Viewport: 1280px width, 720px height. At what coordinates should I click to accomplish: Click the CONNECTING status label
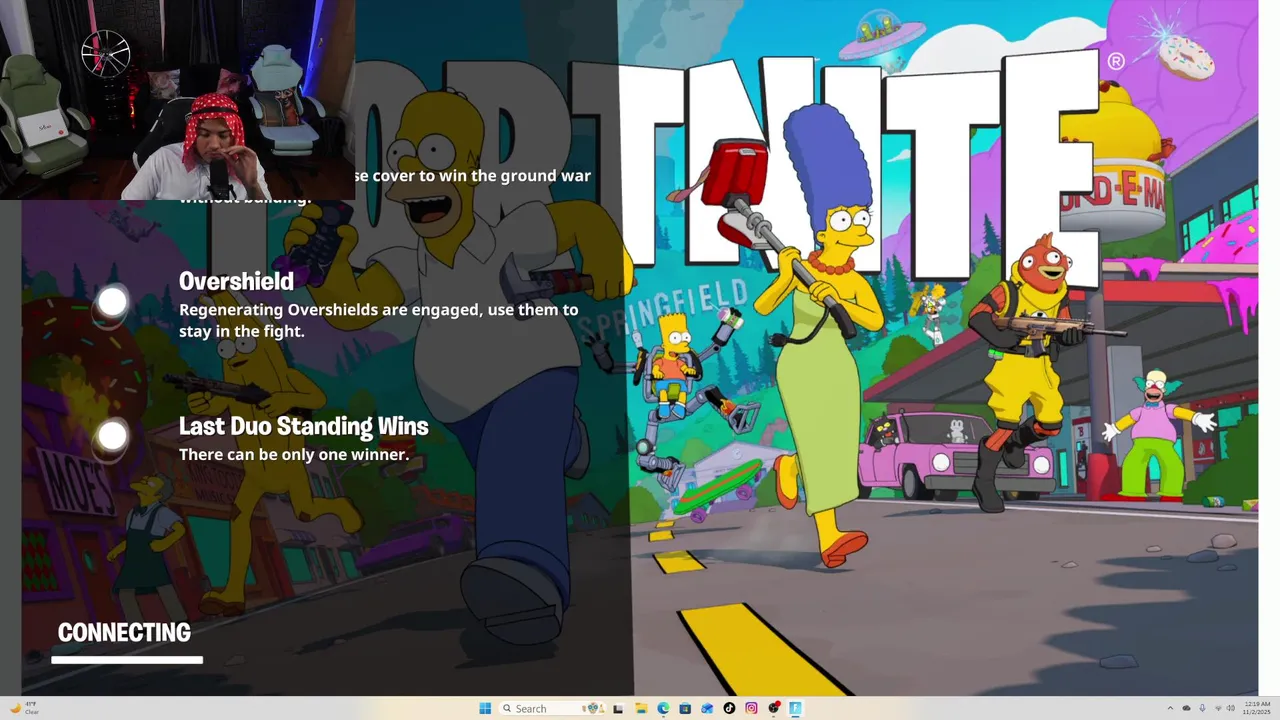pos(124,632)
